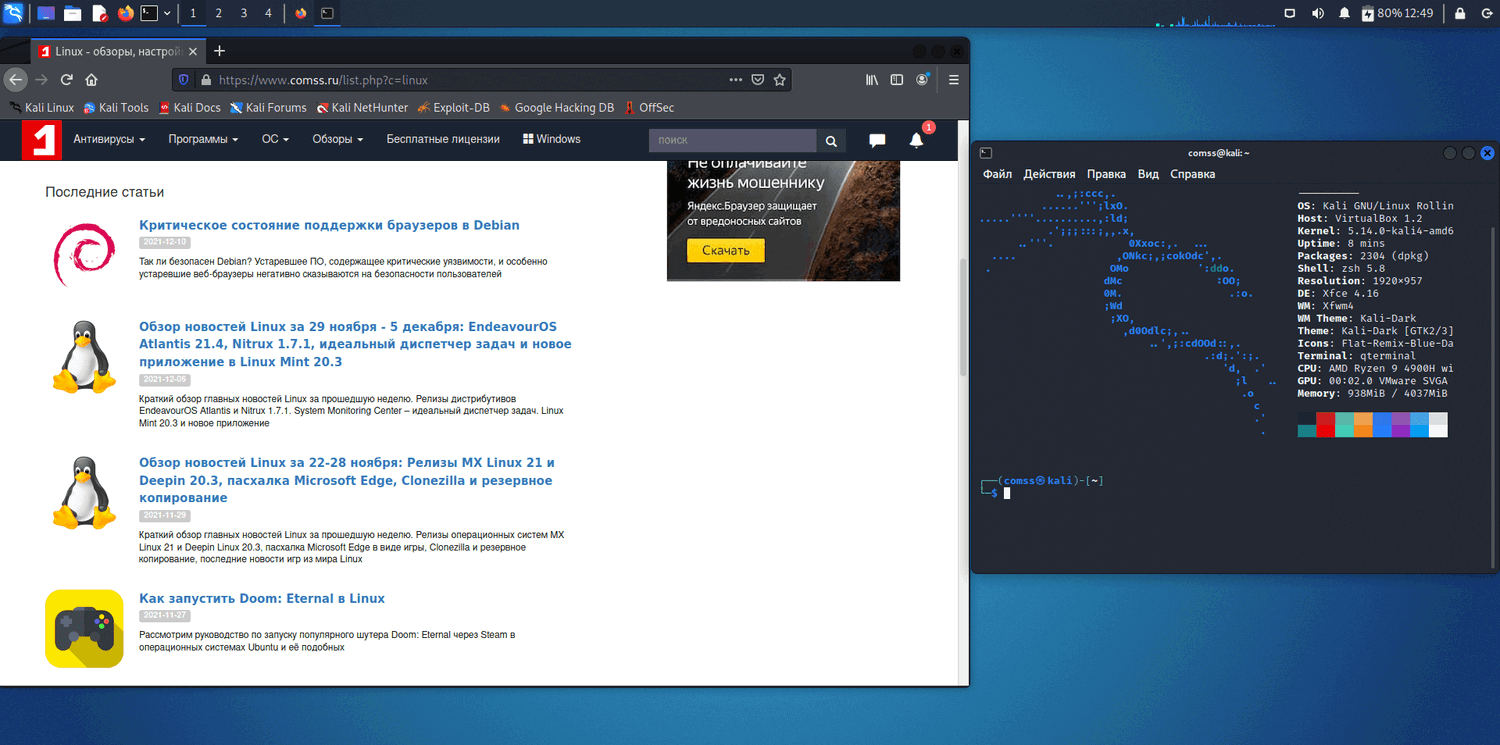Click the log out icon in the top panel
The height and width of the screenshot is (745, 1500).
coord(1485,13)
